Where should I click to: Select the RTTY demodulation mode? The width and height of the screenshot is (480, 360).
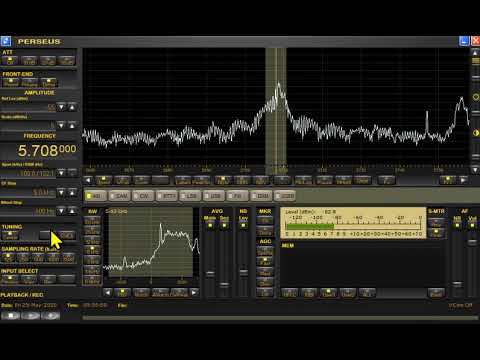point(167,196)
